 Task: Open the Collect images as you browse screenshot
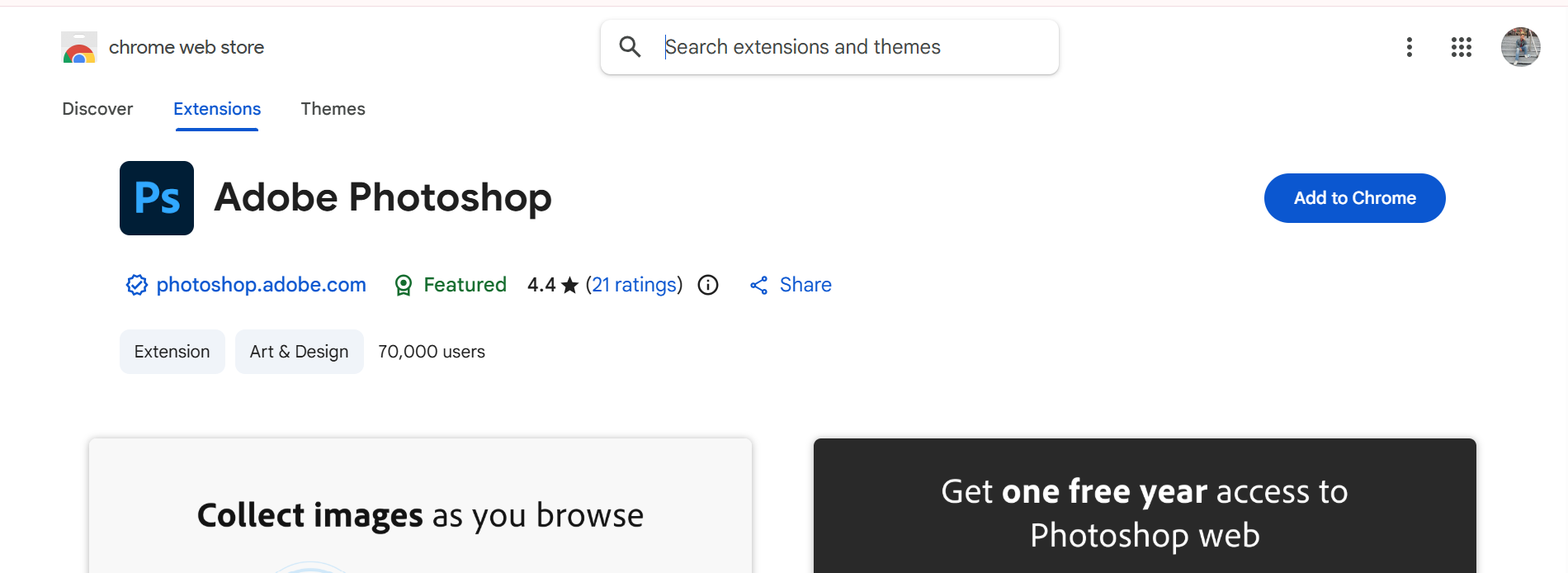[420, 512]
